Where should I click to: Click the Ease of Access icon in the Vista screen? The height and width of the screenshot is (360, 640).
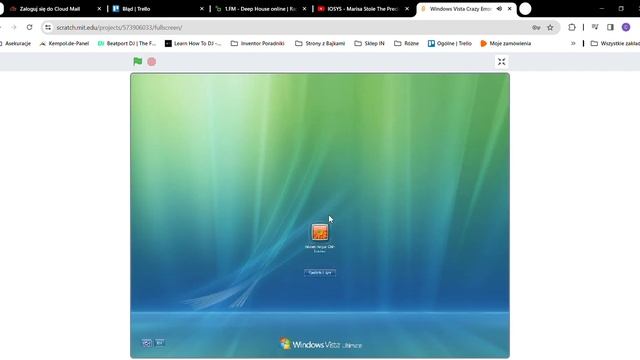(147, 343)
